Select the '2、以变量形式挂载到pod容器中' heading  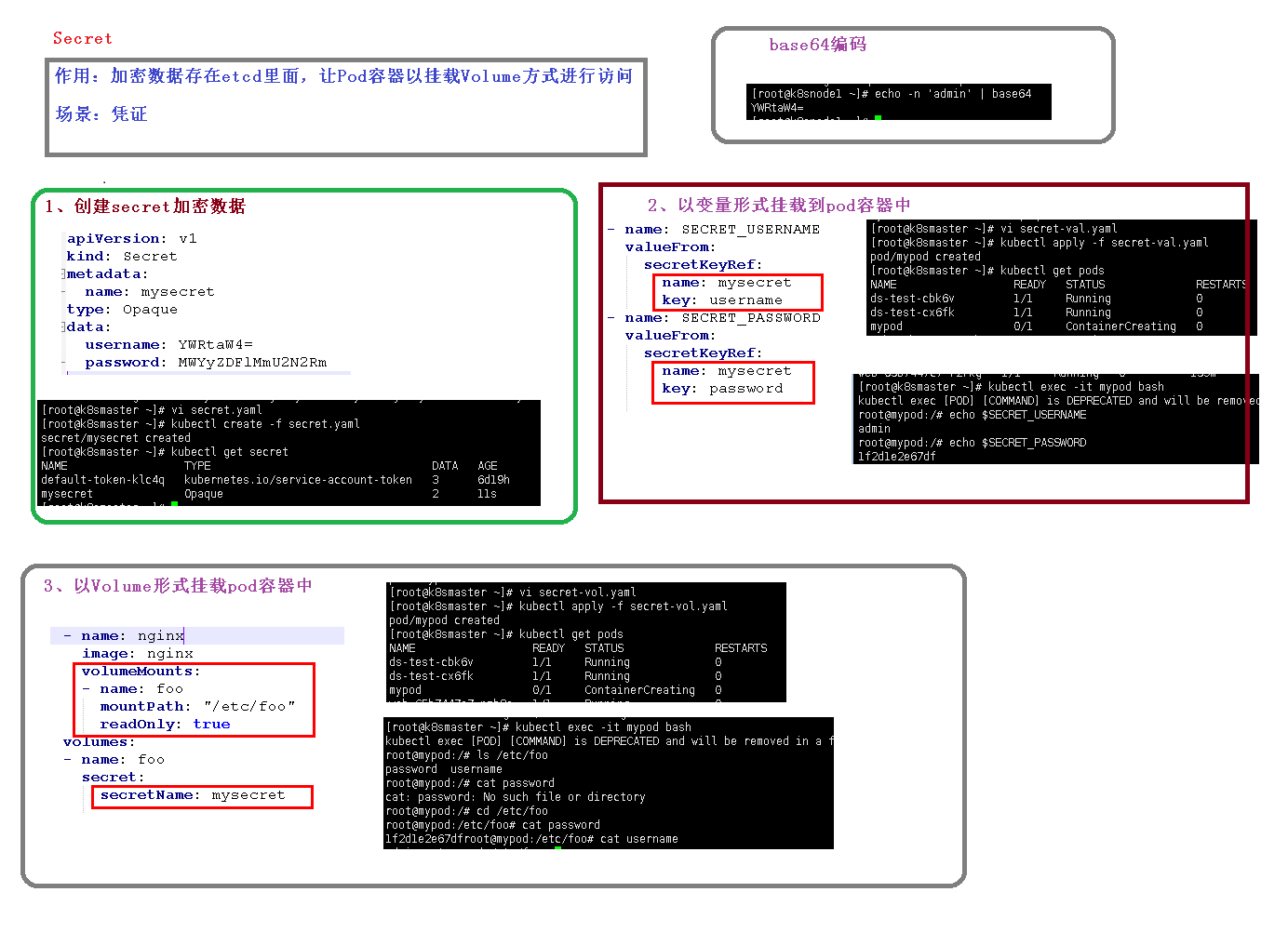tap(779, 206)
